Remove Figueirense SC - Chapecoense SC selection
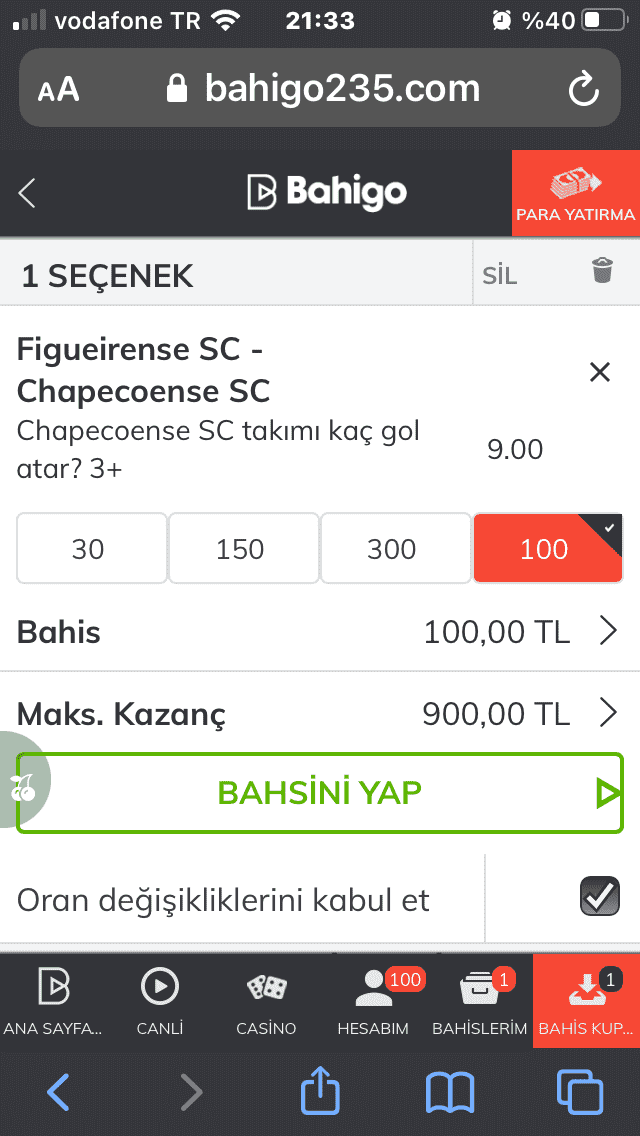 pyautogui.click(x=599, y=372)
